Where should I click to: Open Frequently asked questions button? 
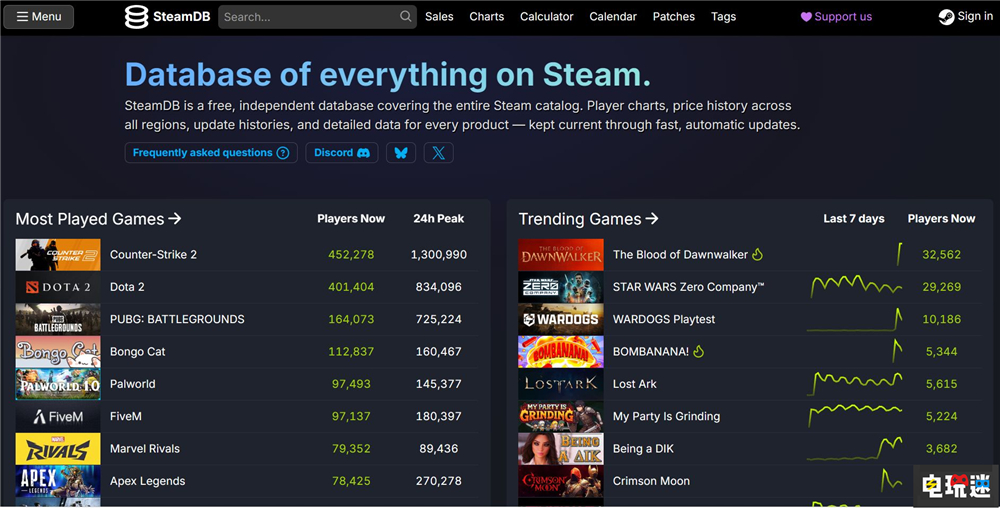click(x=211, y=152)
